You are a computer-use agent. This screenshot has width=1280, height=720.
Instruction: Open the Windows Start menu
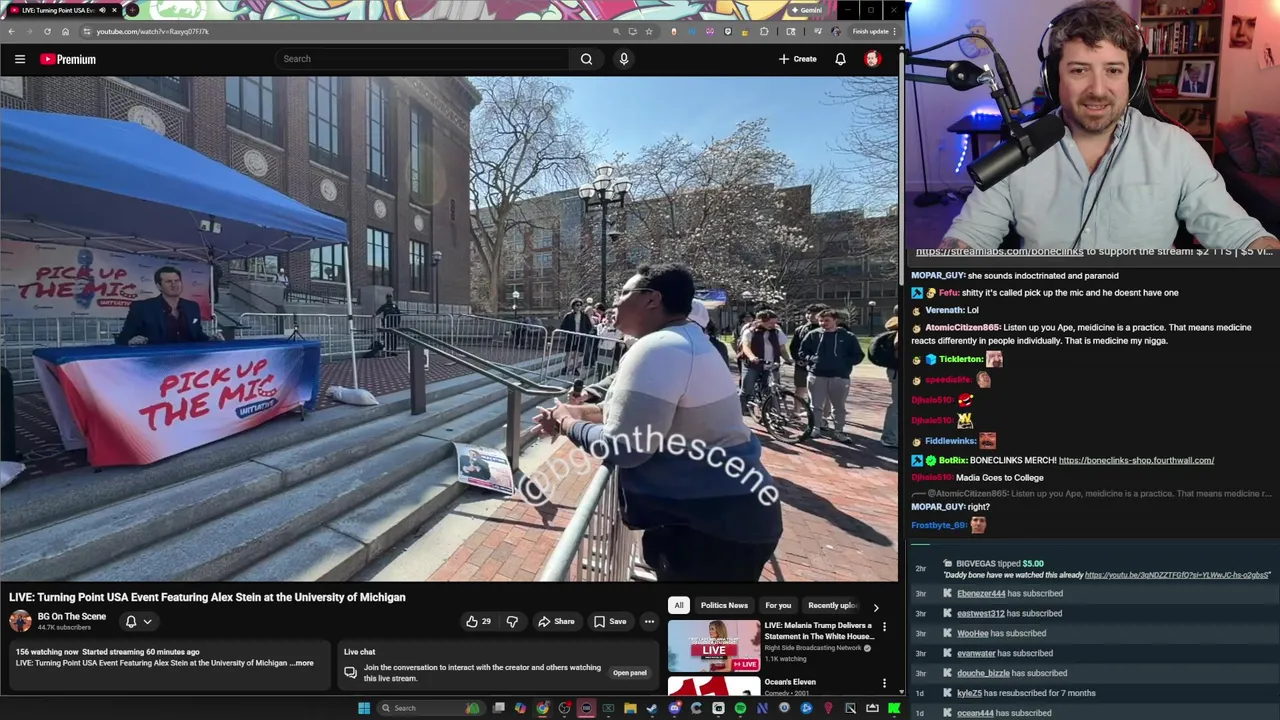point(364,708)
